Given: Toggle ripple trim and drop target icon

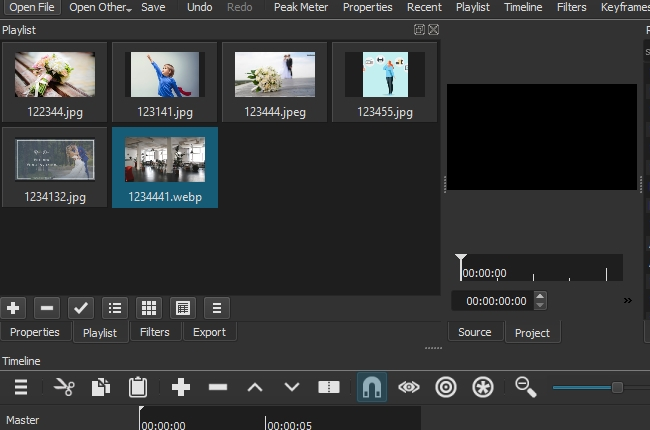Looking at the screenshot, I should [446, 387].
